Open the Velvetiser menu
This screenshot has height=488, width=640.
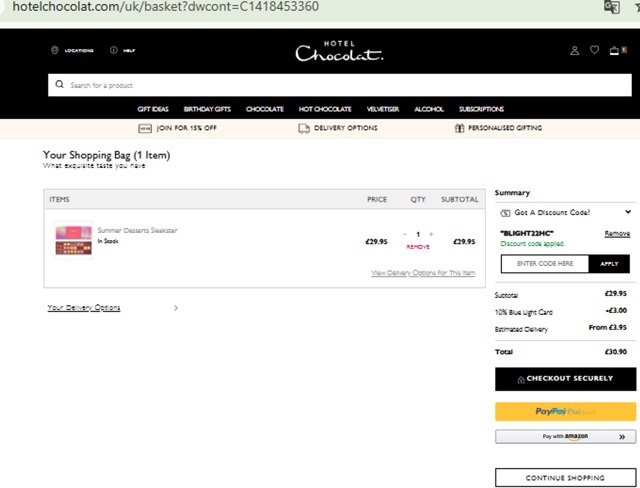[382, 109]
